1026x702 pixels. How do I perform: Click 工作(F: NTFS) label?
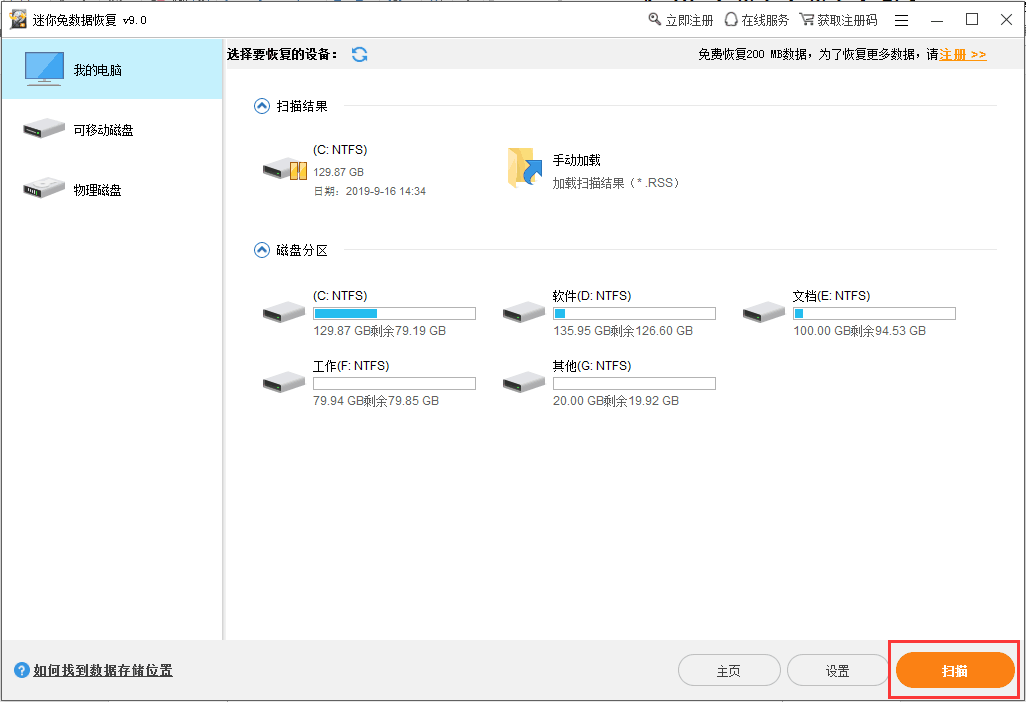351,366
